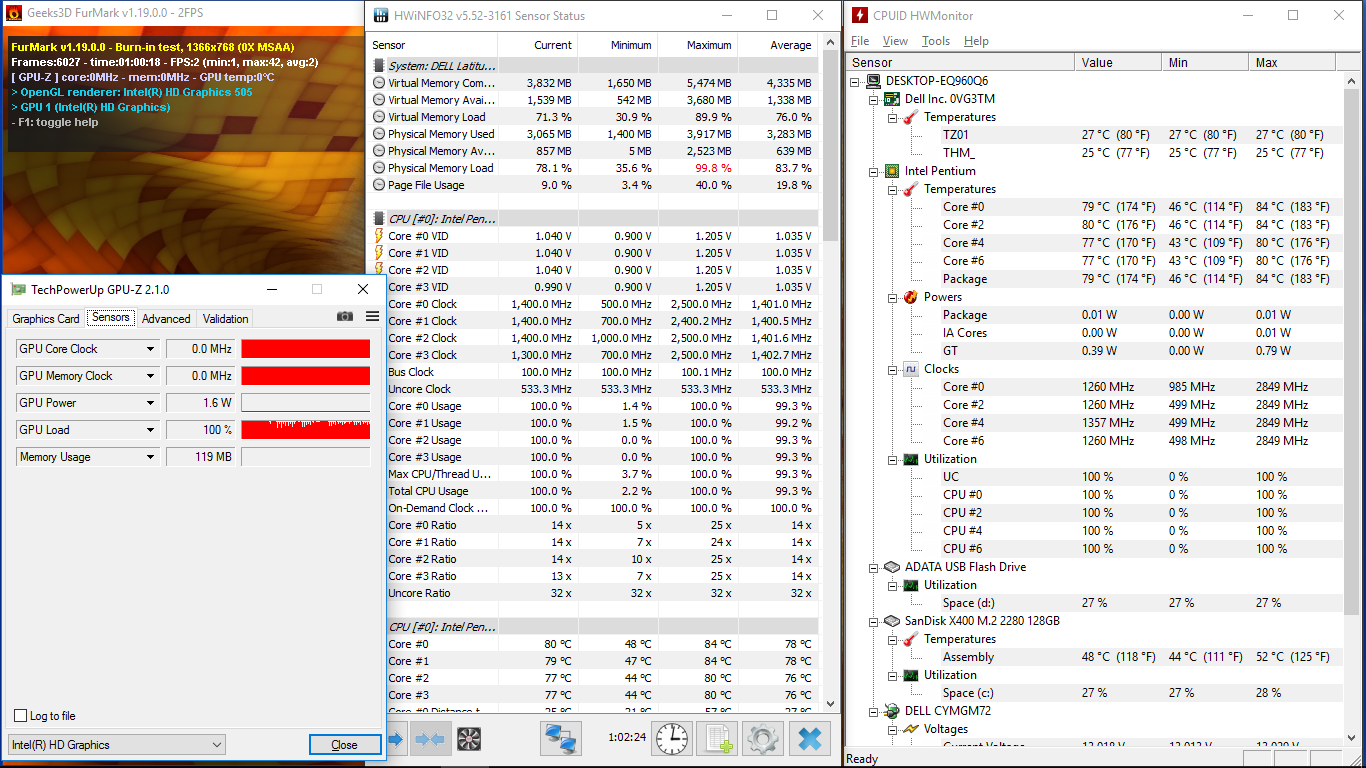
Task: Click the FurMark title bar app icon
Action: [14, 13]
